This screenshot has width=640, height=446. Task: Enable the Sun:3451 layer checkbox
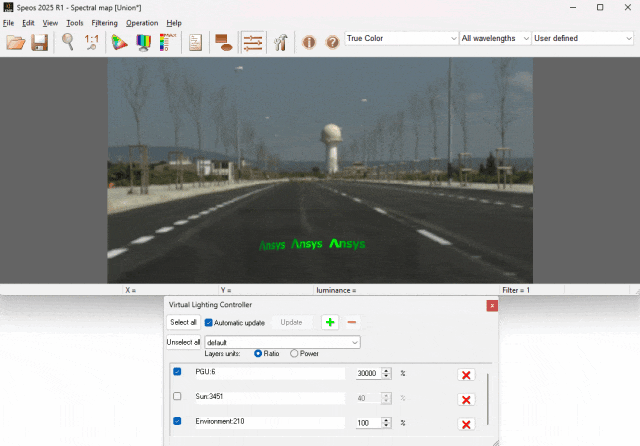coord(177,397)
